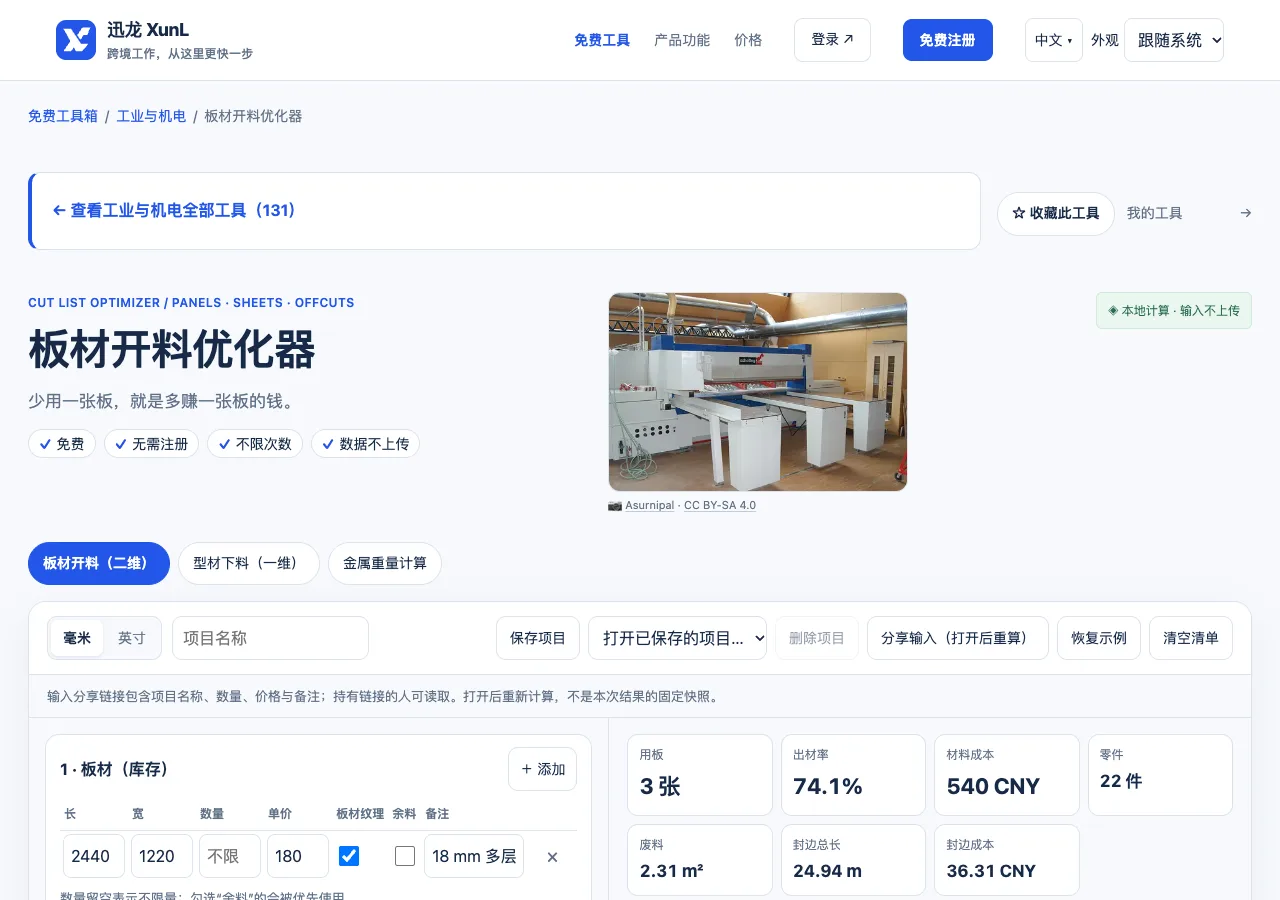This screenshot has height=900, width=1280.
Task: Click the 封边总长 value 24.94 m
Action: click(x=827, y=871)
